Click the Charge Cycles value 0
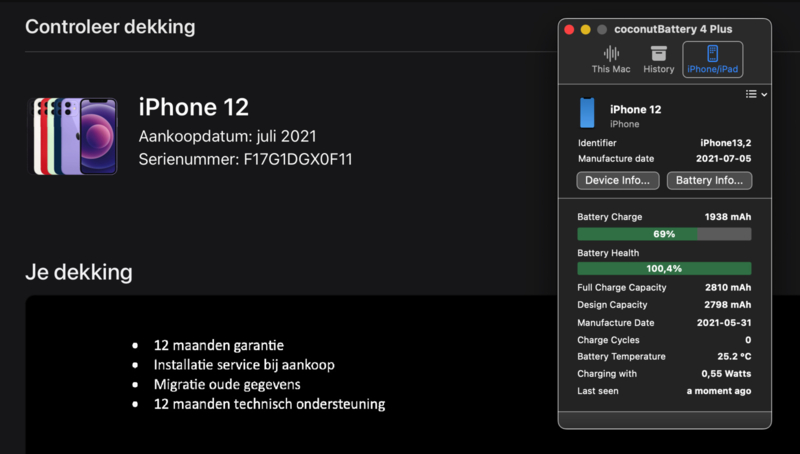The image size is (800, 454). click(x=748, y=340)
